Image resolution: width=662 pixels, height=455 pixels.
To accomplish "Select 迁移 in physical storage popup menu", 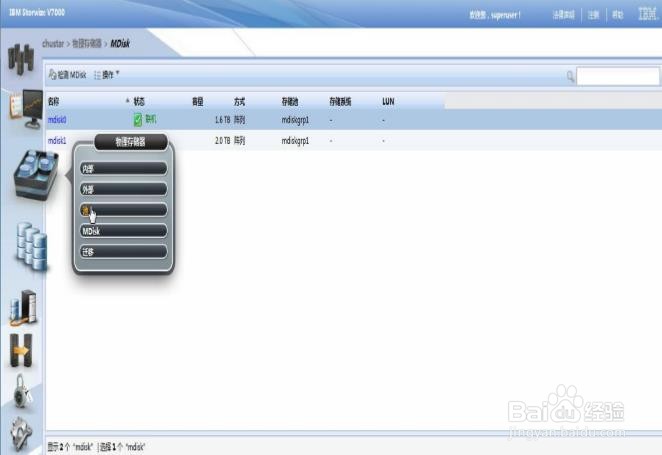I will (x=123, y=252).
